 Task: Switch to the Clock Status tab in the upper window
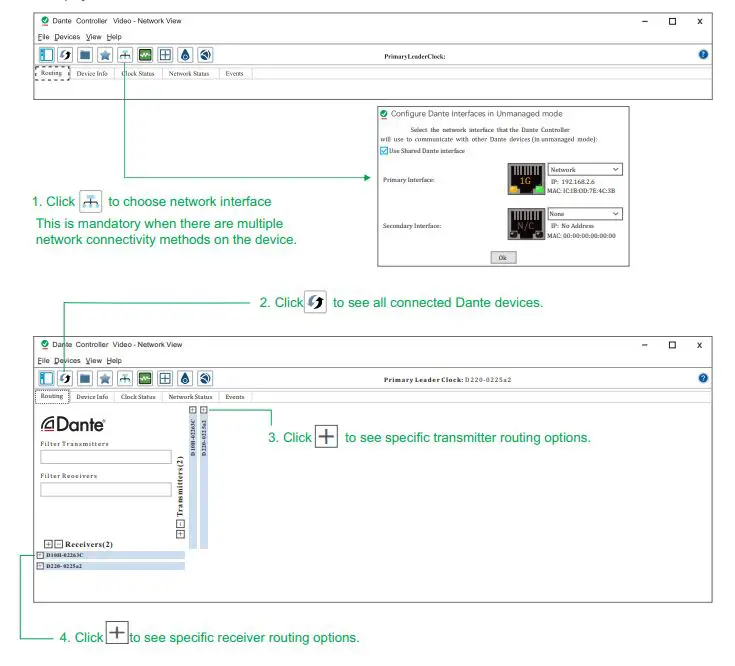(x=138, y=74)
